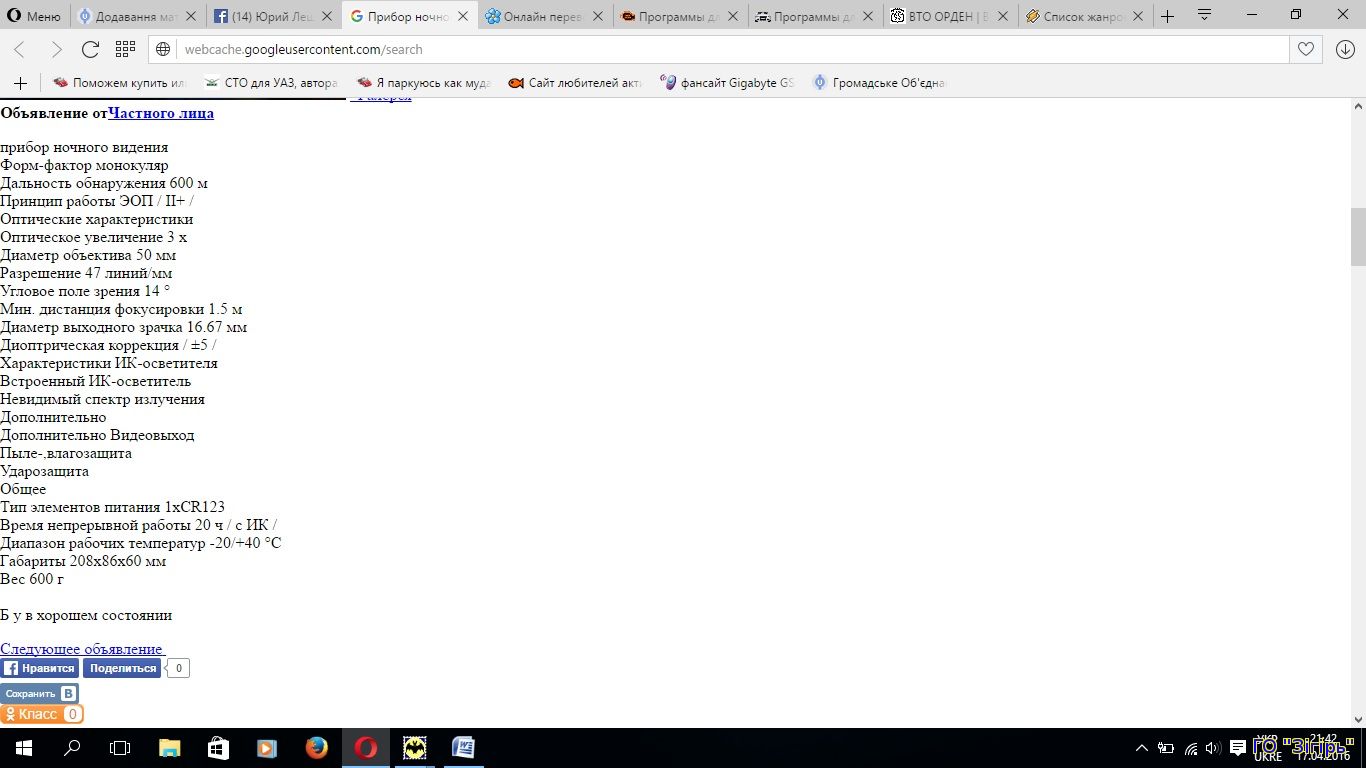Click the scrollbar down arrow

click(x=1358, y=719)
